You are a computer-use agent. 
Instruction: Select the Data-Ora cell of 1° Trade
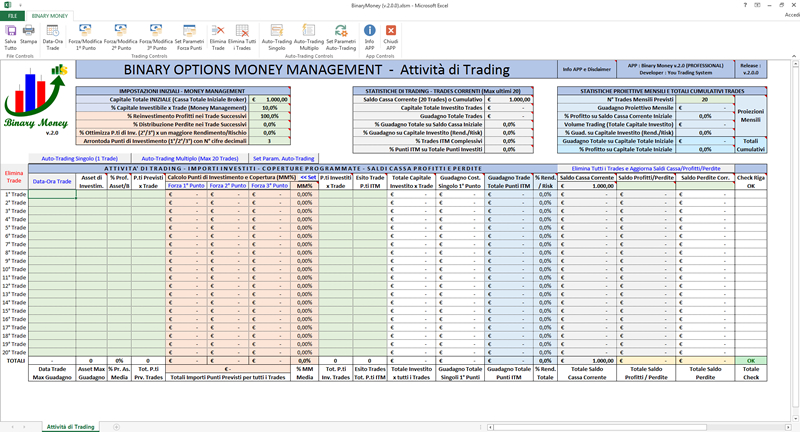52,194
